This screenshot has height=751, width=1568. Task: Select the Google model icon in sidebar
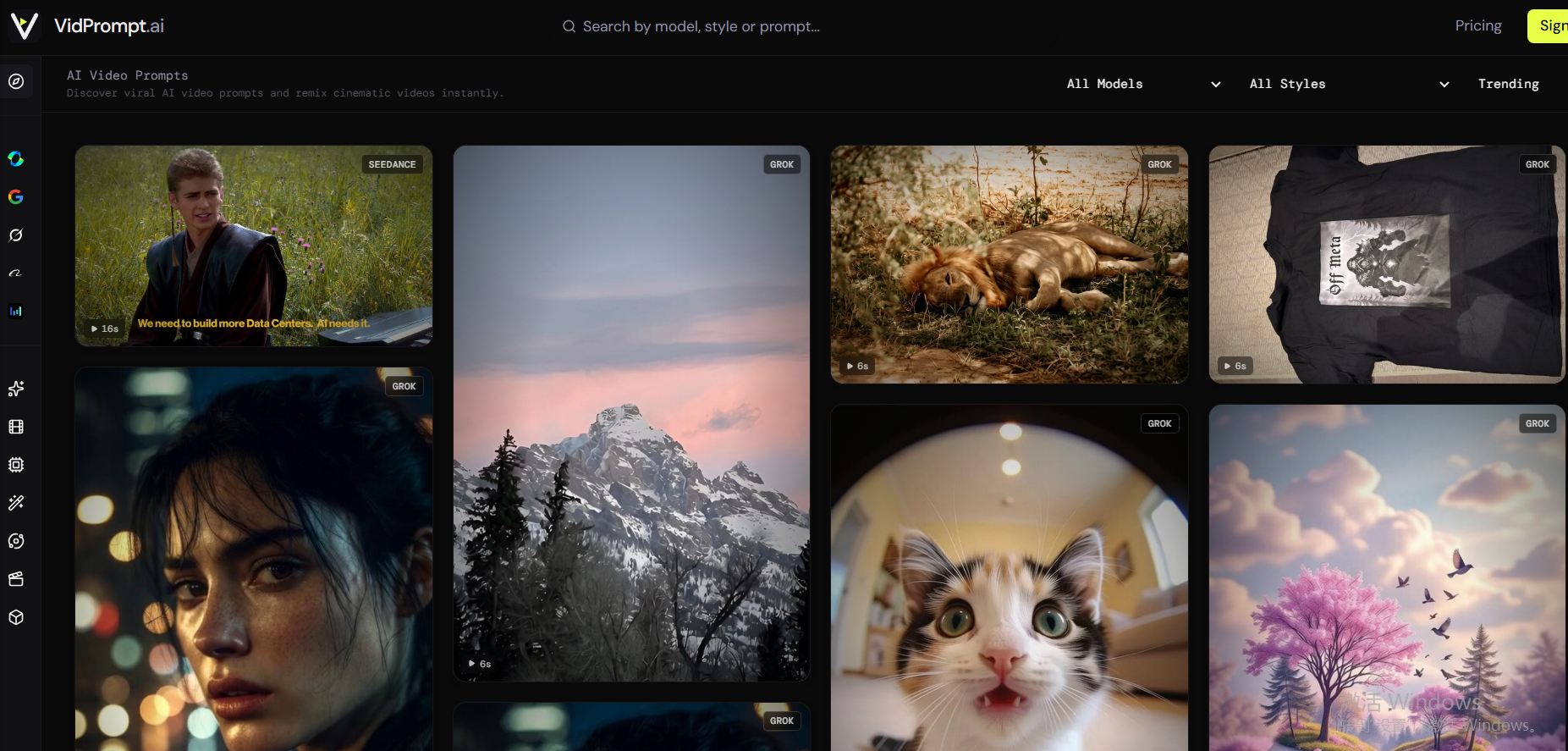point(15,196)
